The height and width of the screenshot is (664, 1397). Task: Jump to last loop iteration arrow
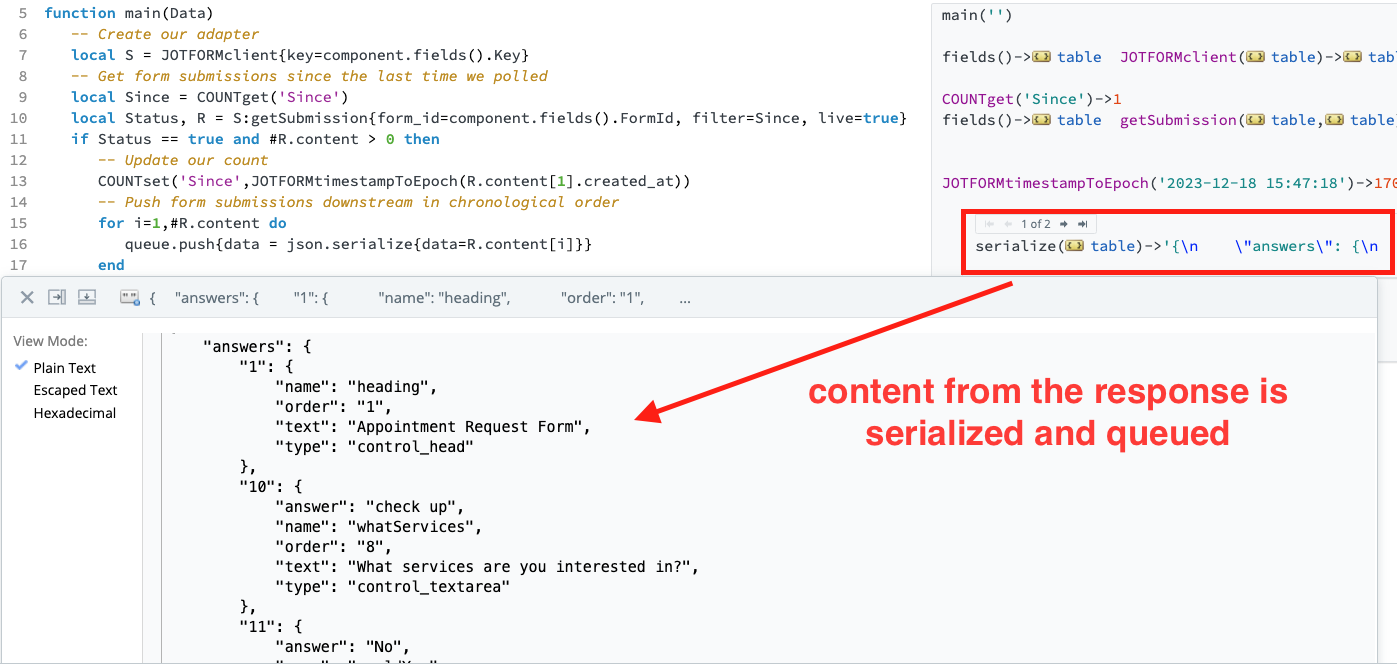[x=1082, y=224]
